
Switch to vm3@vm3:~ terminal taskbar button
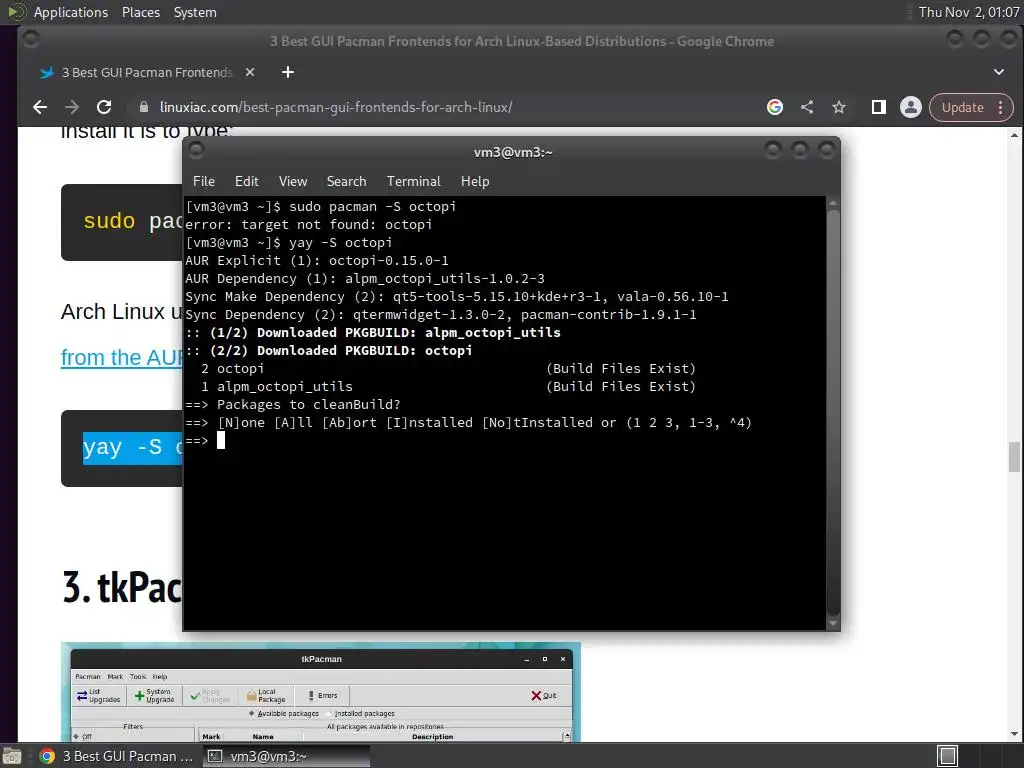pyautogui.click(x=285, y=756)
